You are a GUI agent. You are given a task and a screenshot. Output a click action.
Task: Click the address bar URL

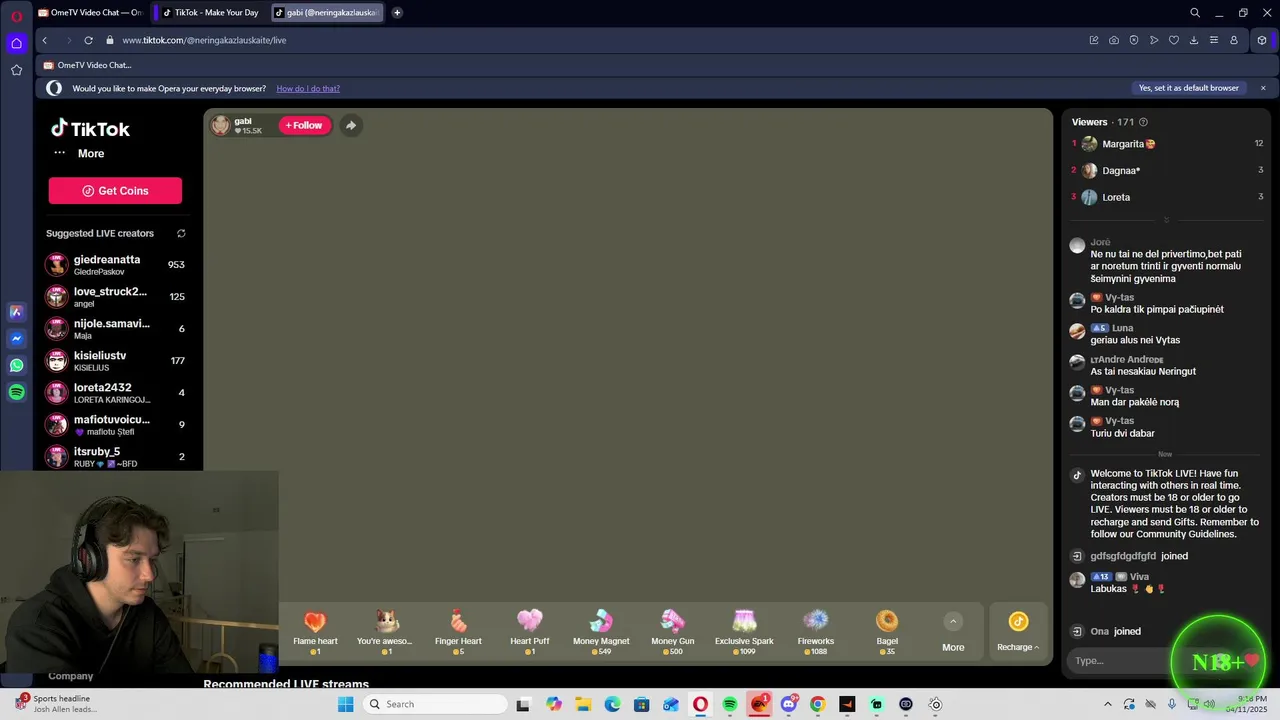coord(204,40)
